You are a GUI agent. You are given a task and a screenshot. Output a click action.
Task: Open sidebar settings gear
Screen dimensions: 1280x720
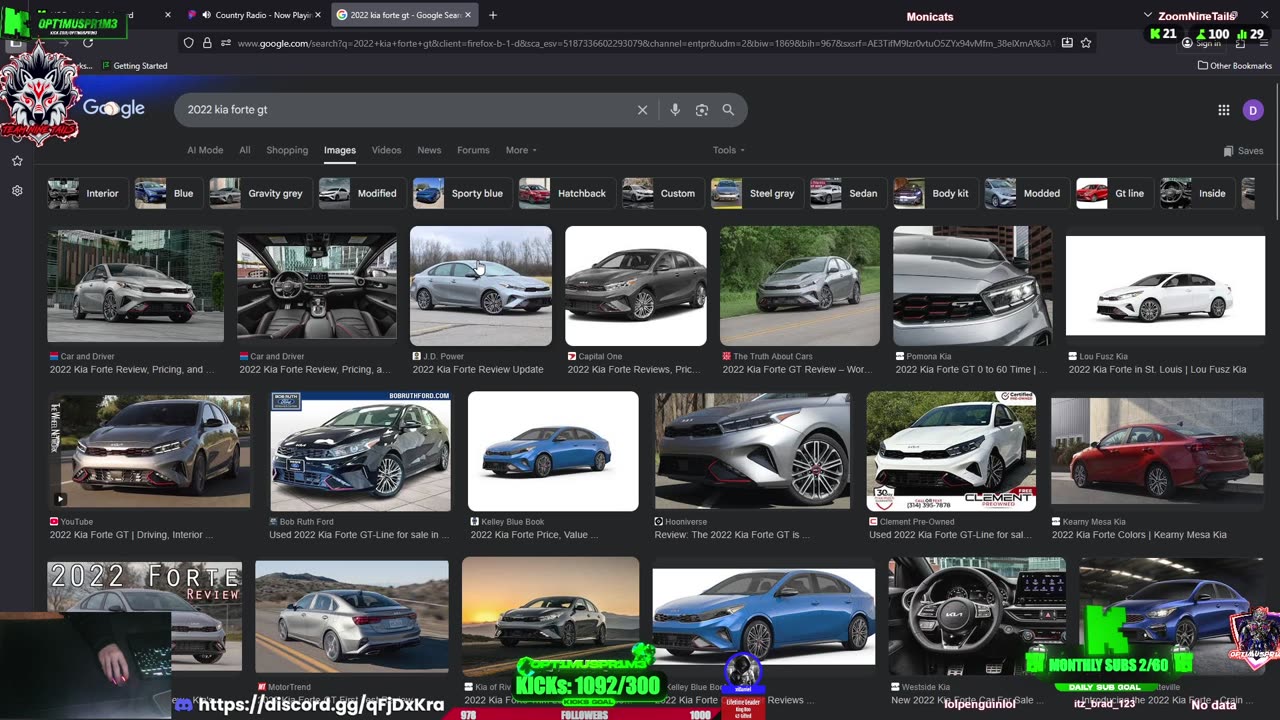[17, 190]
